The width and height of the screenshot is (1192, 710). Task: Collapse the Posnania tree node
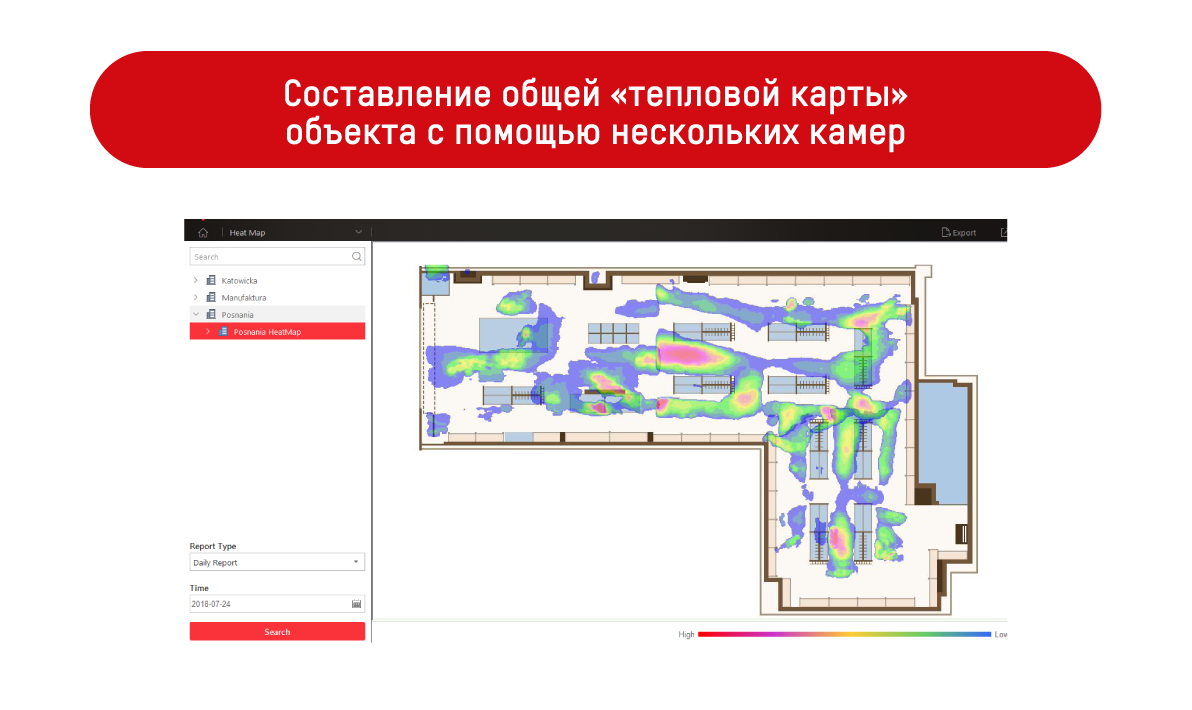(x=196, y=315)
